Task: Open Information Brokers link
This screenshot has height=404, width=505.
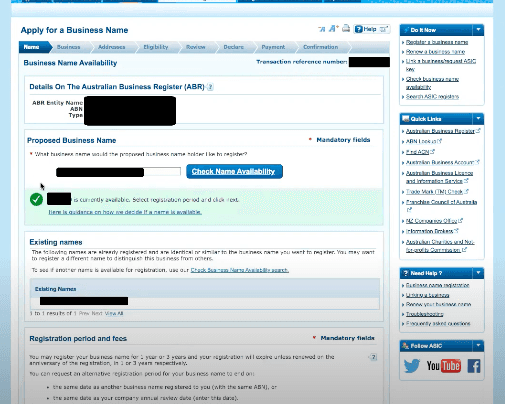Action: click(430, 231)
